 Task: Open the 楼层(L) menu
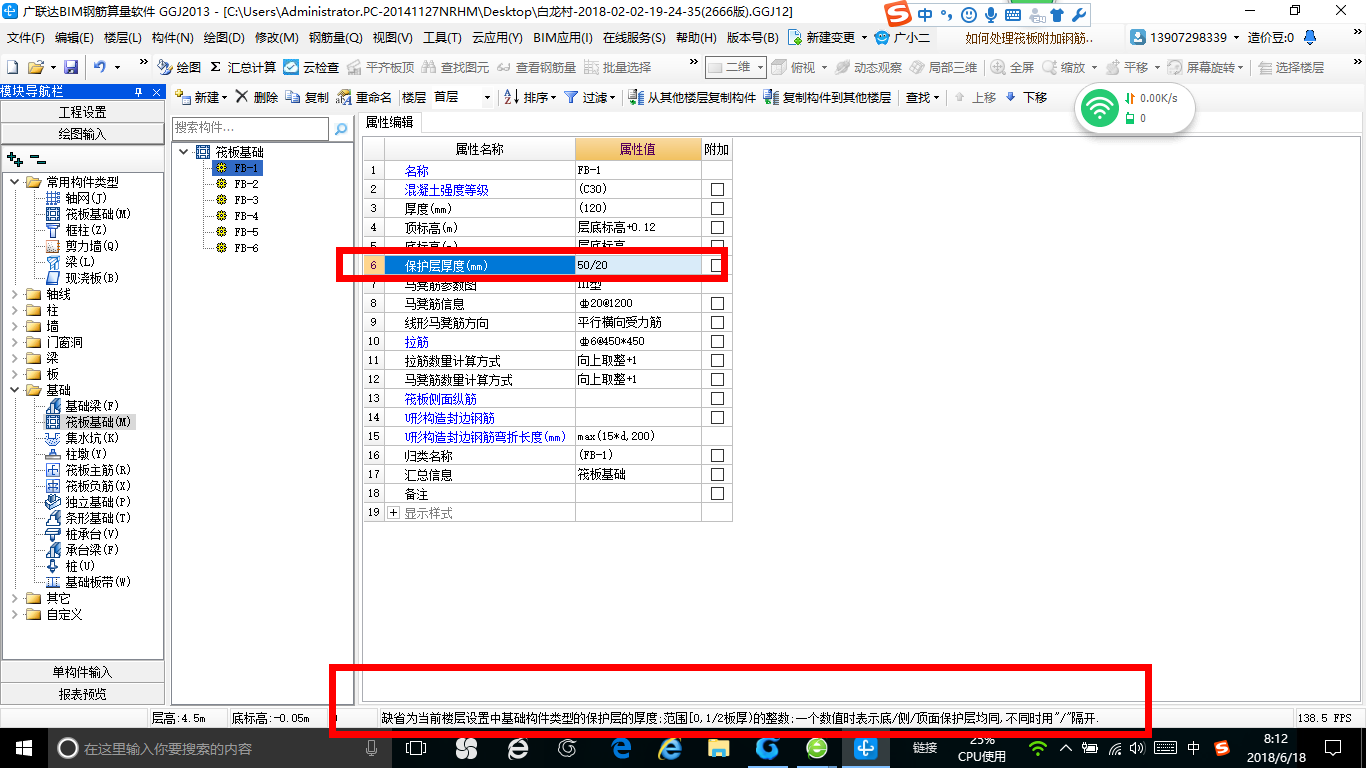tap(122, 37)
